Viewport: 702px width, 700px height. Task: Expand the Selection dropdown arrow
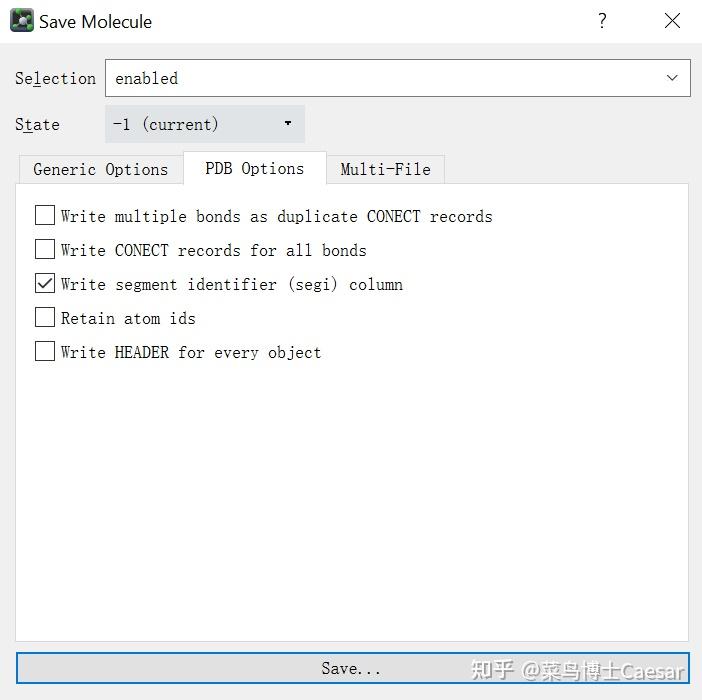click(x=672, y=78)
